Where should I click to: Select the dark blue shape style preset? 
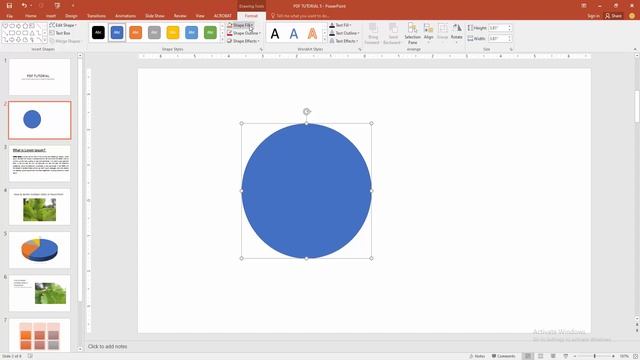pyautogui.click(x=117, y=33)
